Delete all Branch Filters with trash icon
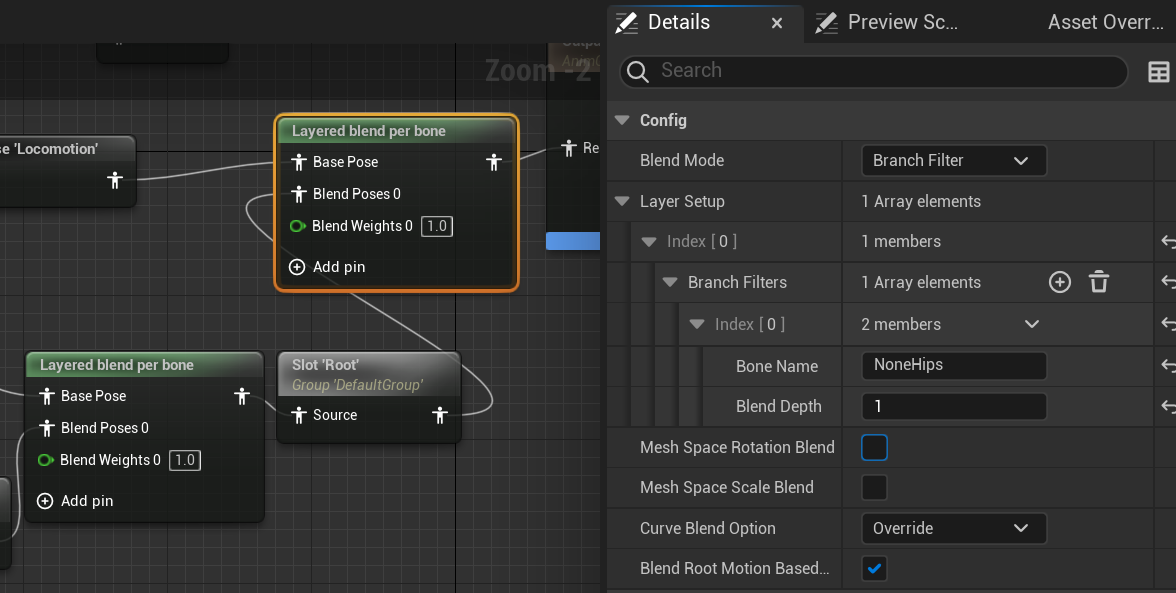 point(1099,282)
